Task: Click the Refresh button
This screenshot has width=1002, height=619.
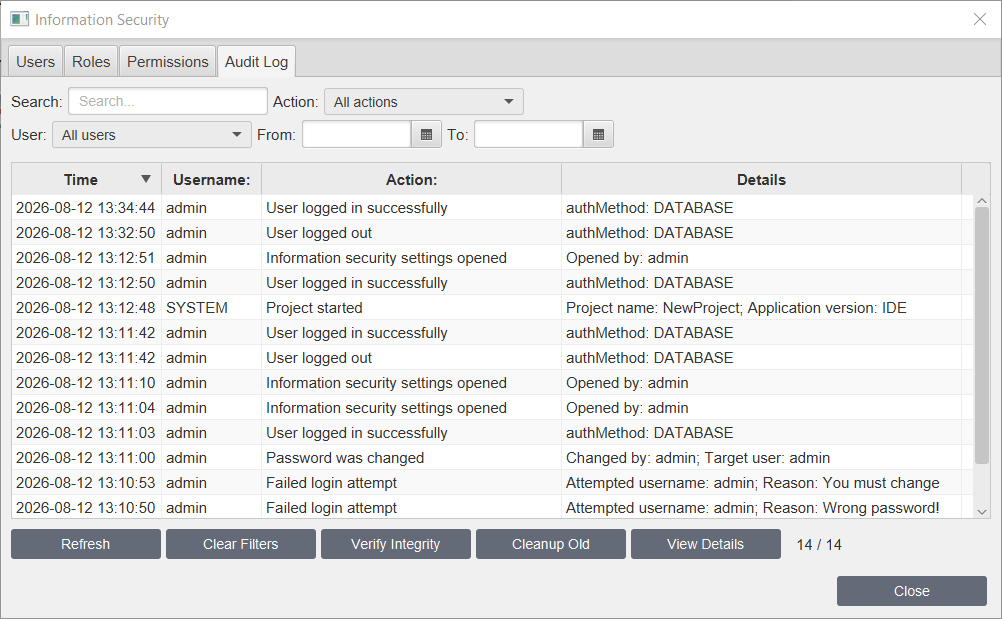Action: tap(86, 544)
